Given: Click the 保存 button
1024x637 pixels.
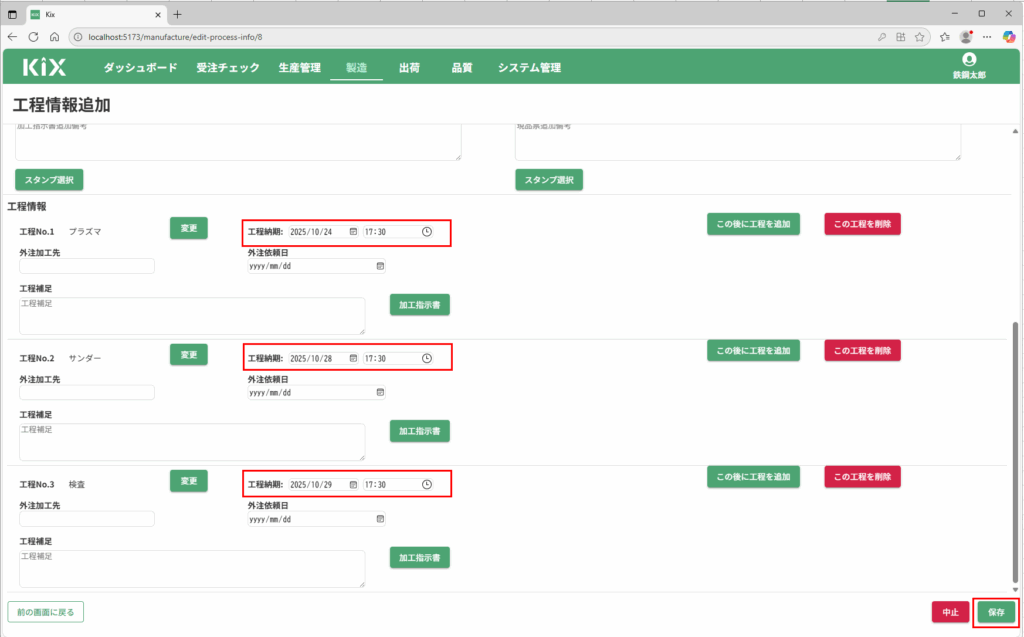Looking at the screenshot, I should pyautogui.click(x=995, y=612).
